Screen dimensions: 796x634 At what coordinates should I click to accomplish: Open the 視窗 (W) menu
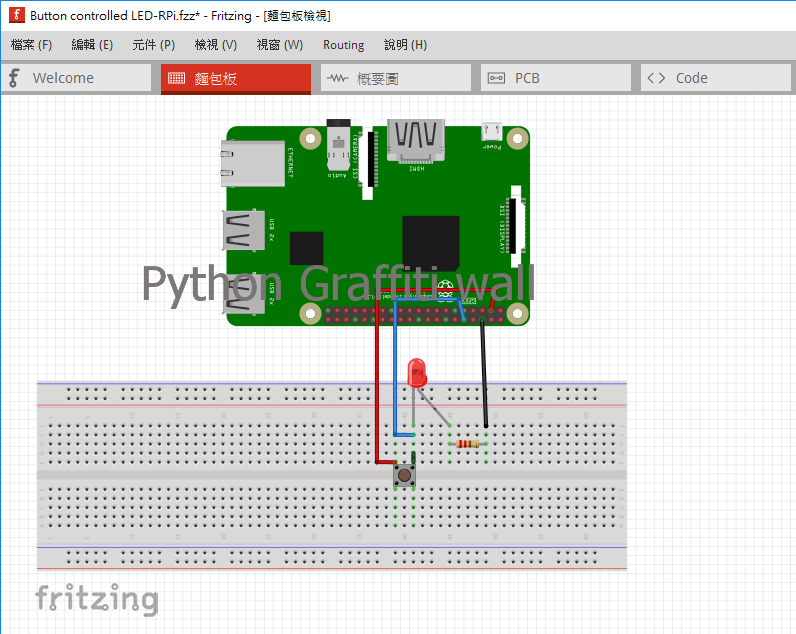click(280, 45)
